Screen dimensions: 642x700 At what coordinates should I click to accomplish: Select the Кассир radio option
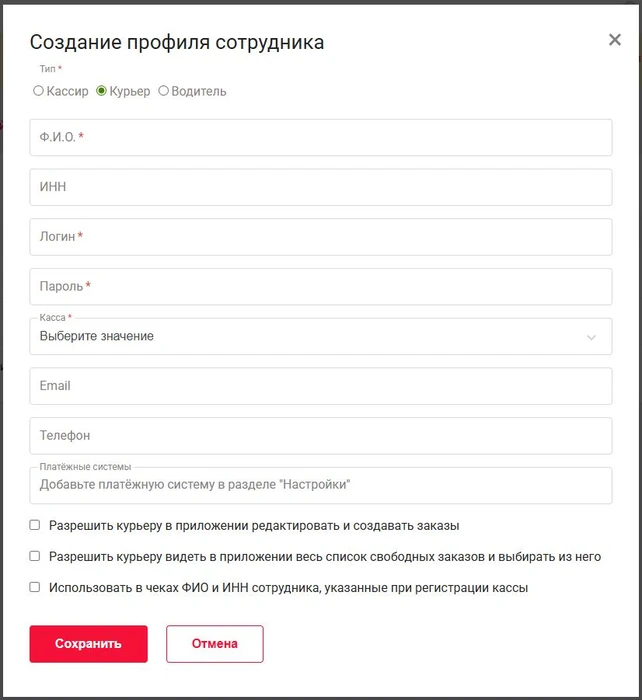pos(39,91)
